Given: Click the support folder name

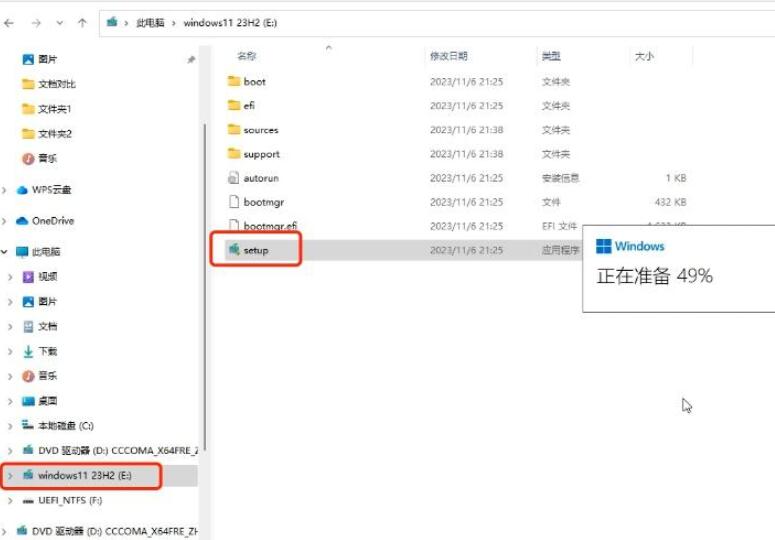Looking at the screenshot, I should (x=261, y=154).
